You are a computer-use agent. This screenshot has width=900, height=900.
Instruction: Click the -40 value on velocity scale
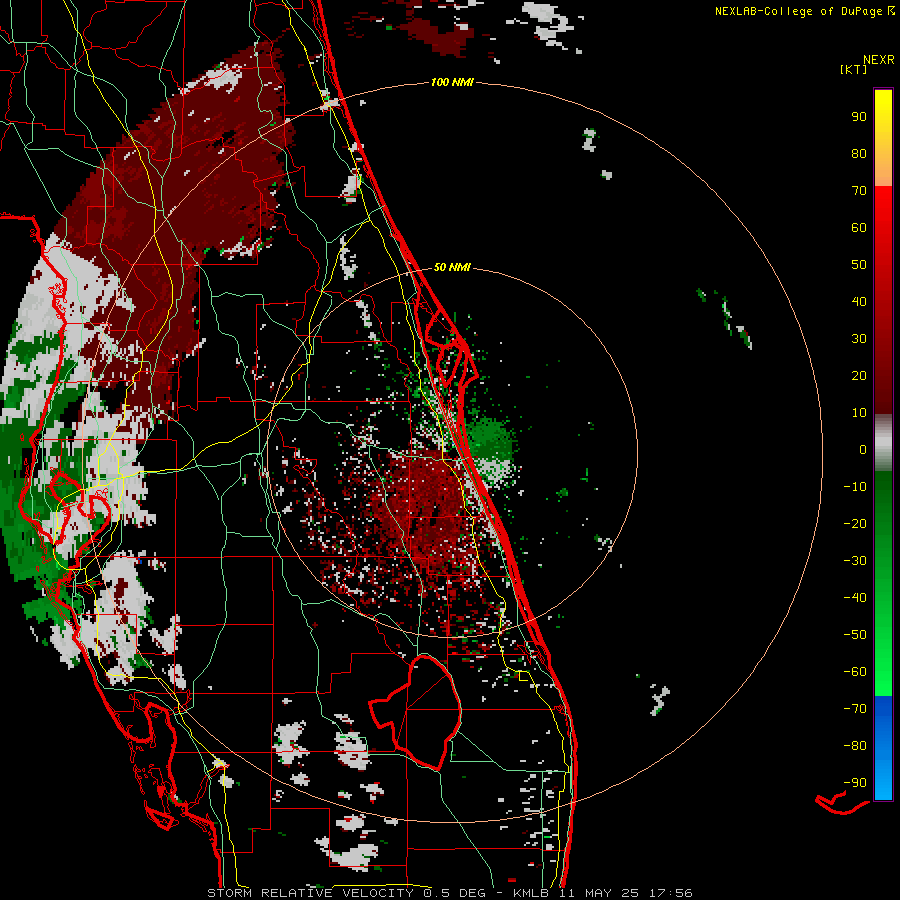point(855,598)
